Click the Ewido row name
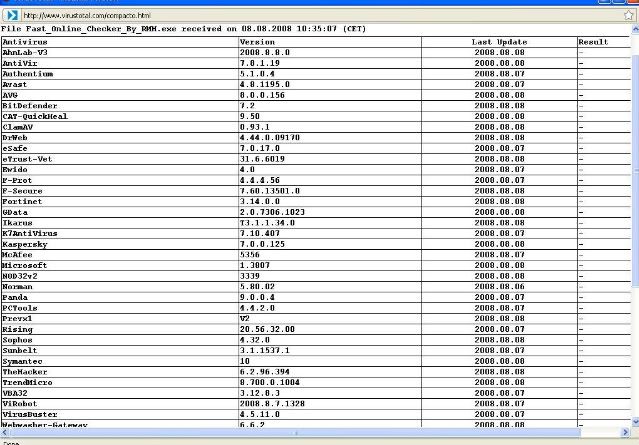Image resolution: width=639 pixels, height=445 pixels. click(x=15, y=170)
